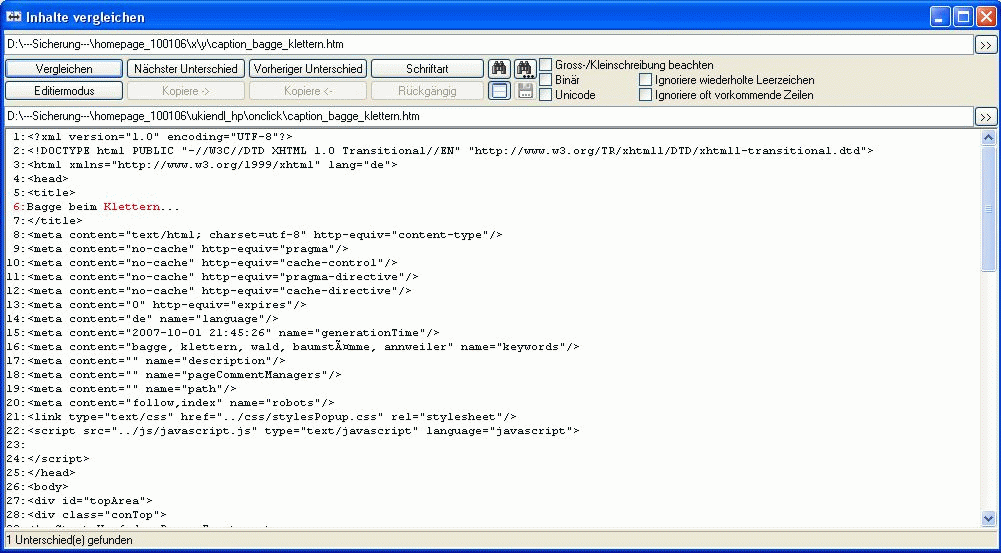Tick the Unicode checkbox

pyautogui.click(x=546, y=95)
